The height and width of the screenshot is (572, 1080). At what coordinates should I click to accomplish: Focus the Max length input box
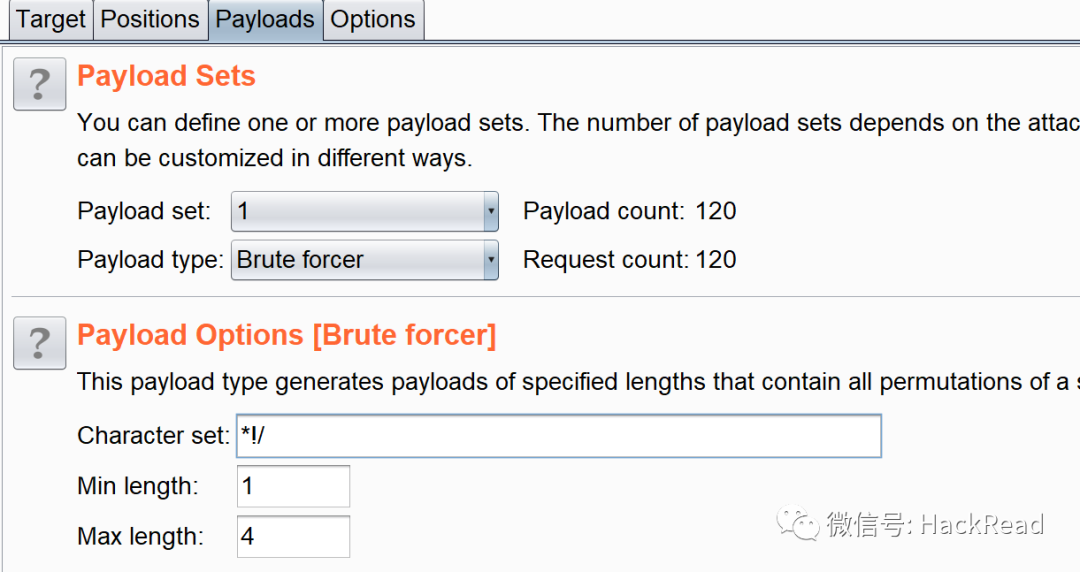click(293, 537)
